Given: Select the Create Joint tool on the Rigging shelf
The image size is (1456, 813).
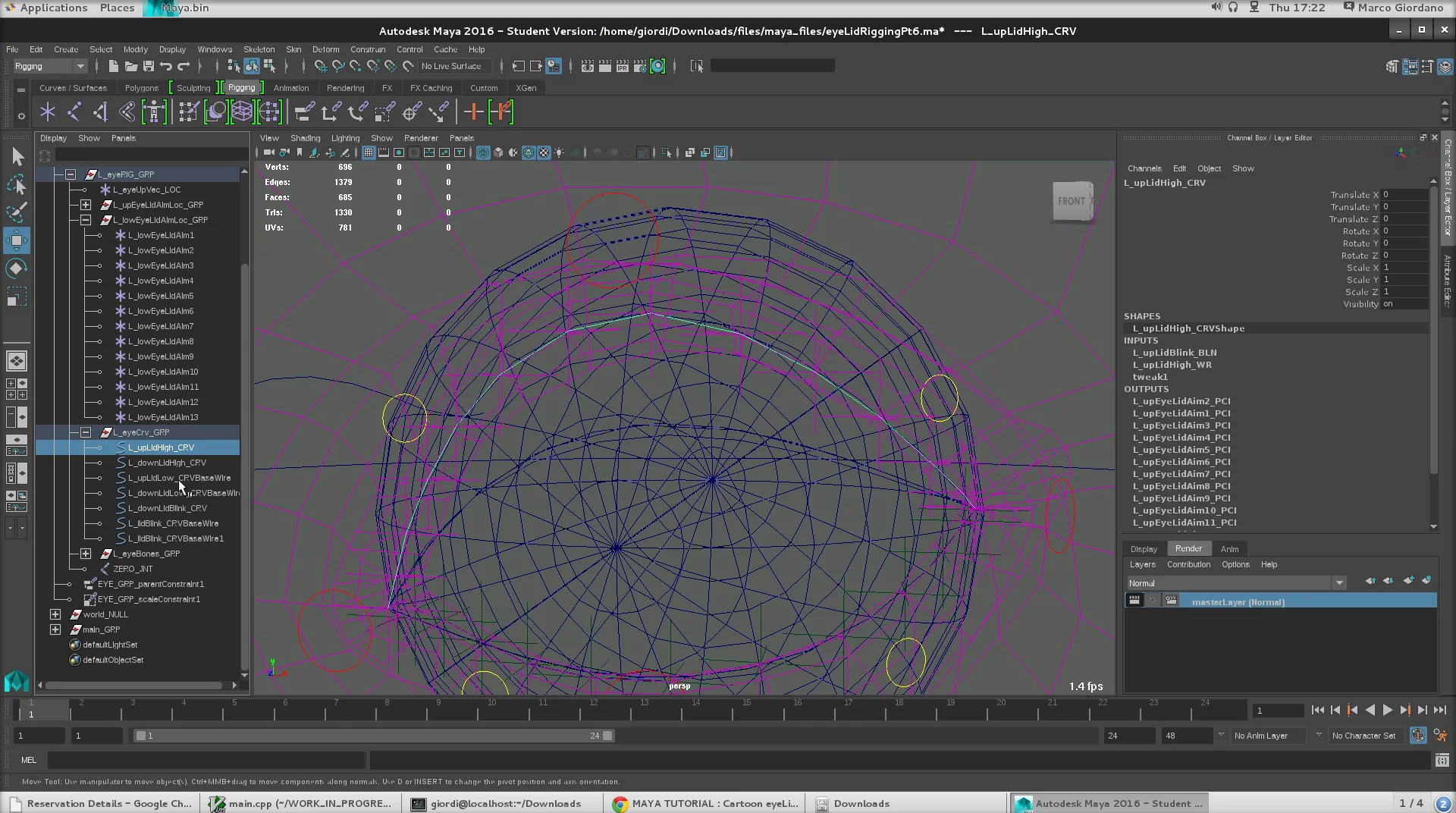Looking at the screenshot, I should click(47, 111).
